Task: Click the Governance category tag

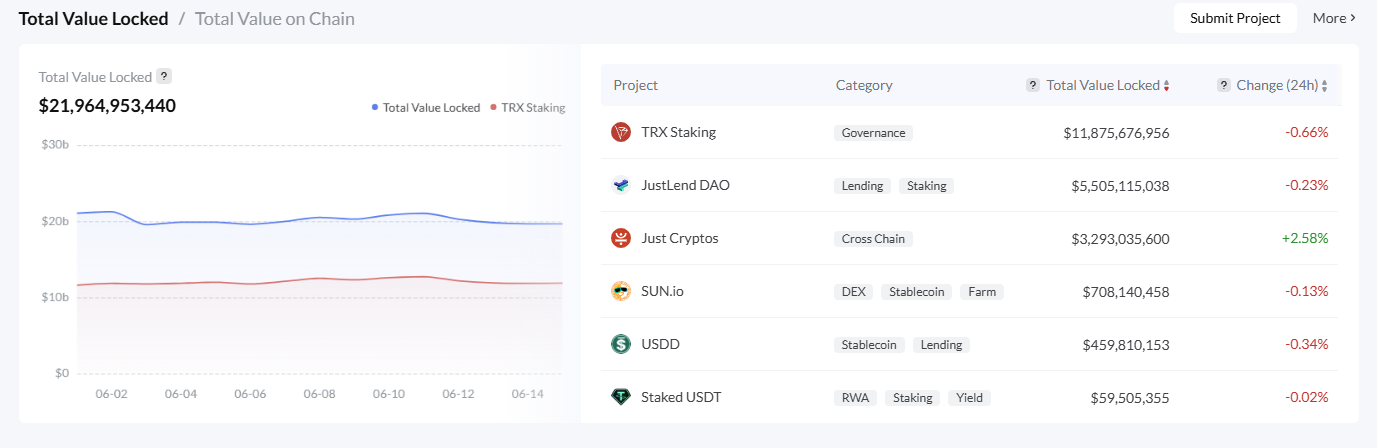Action: coord(873,132)
